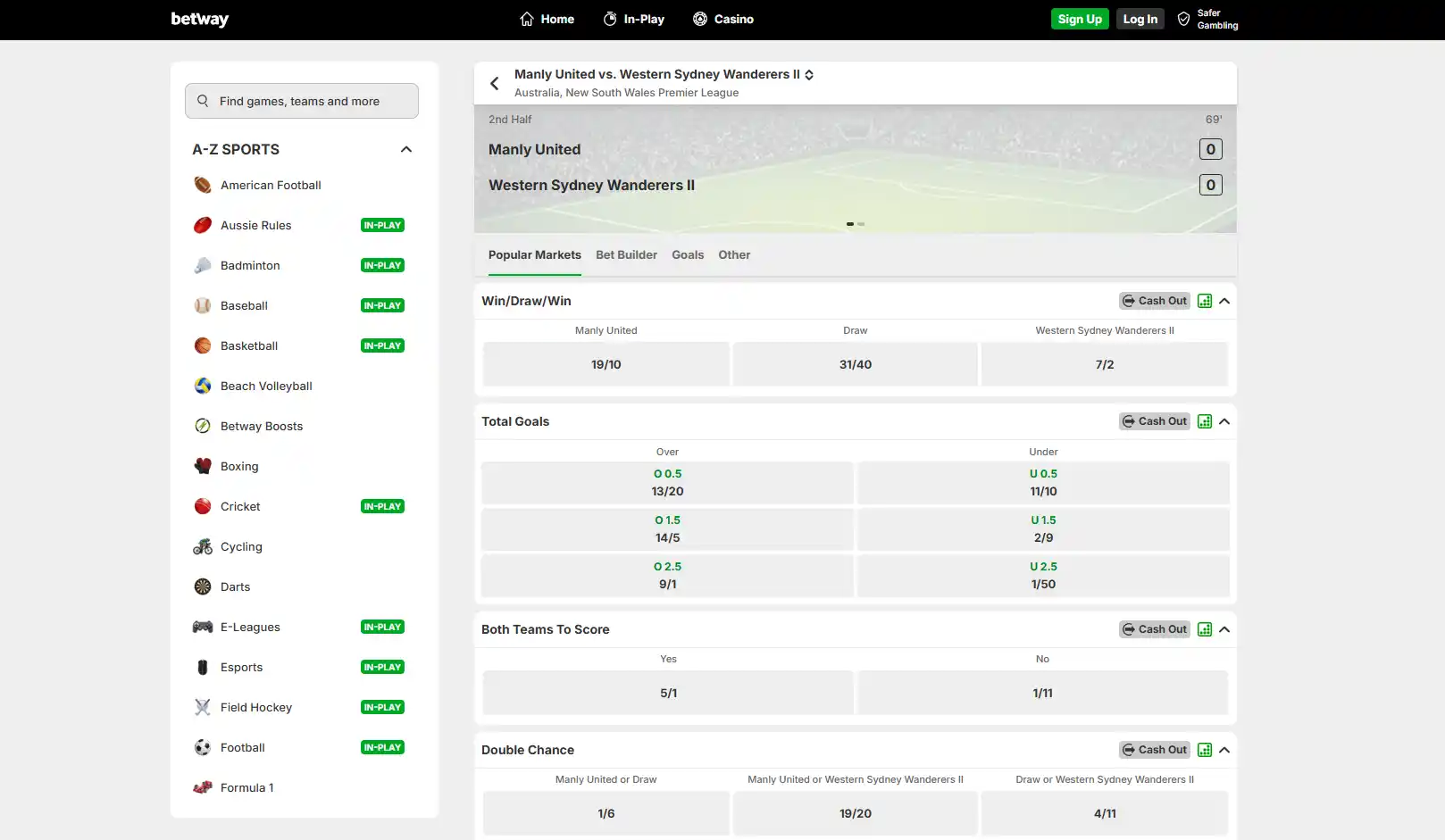Collapse the A-Z Sports list
1445x840 pixels.
click(406, 149)
